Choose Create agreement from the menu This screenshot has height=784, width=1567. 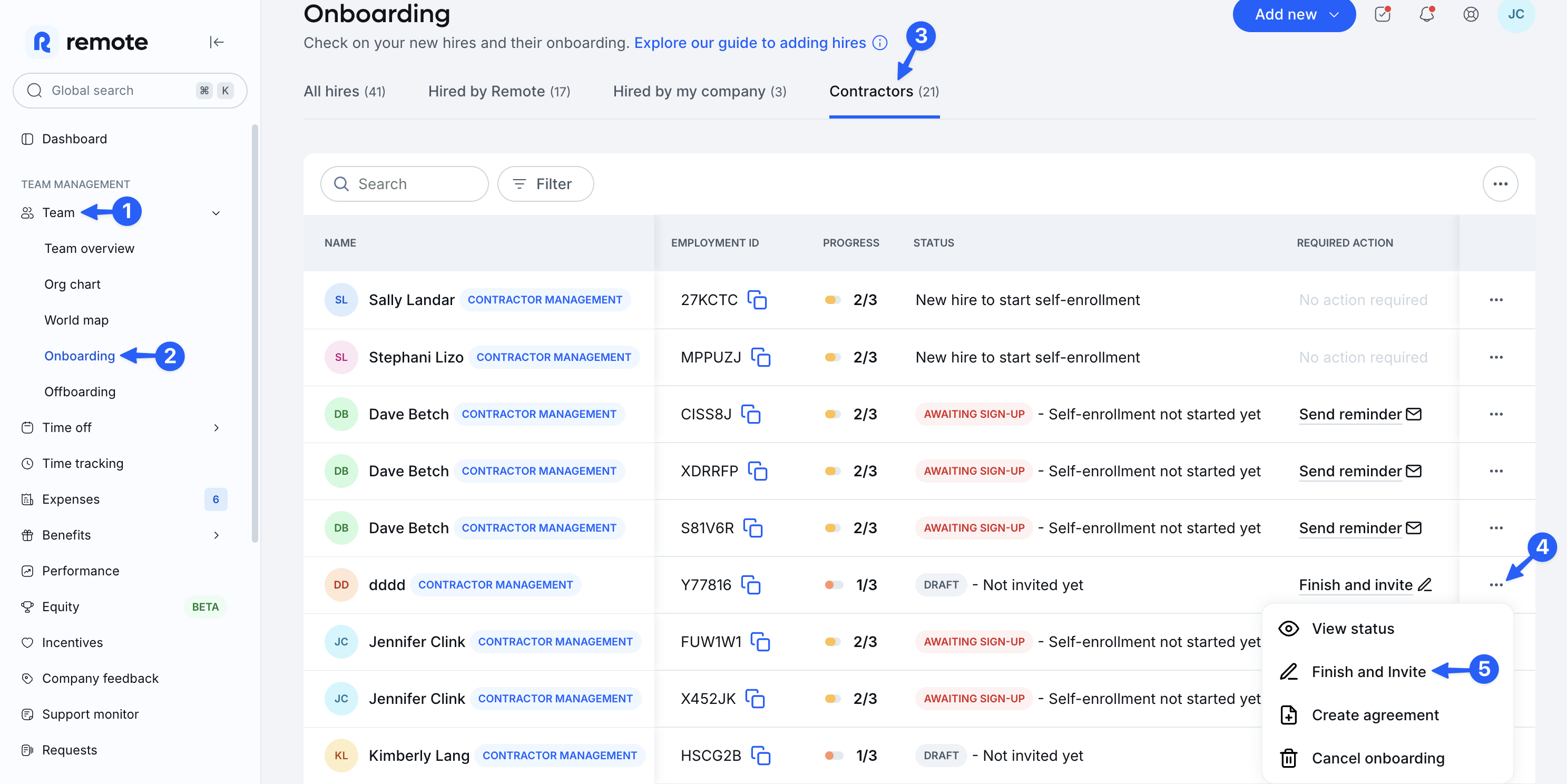pos(1387,714)
